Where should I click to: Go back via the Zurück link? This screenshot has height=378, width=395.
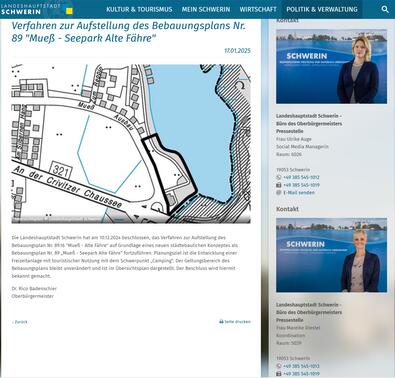click(x=20, y=322)
